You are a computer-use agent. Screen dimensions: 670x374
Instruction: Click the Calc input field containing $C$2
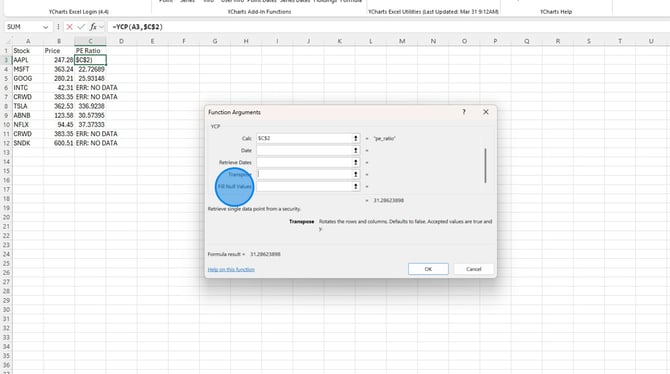(304, 138)
